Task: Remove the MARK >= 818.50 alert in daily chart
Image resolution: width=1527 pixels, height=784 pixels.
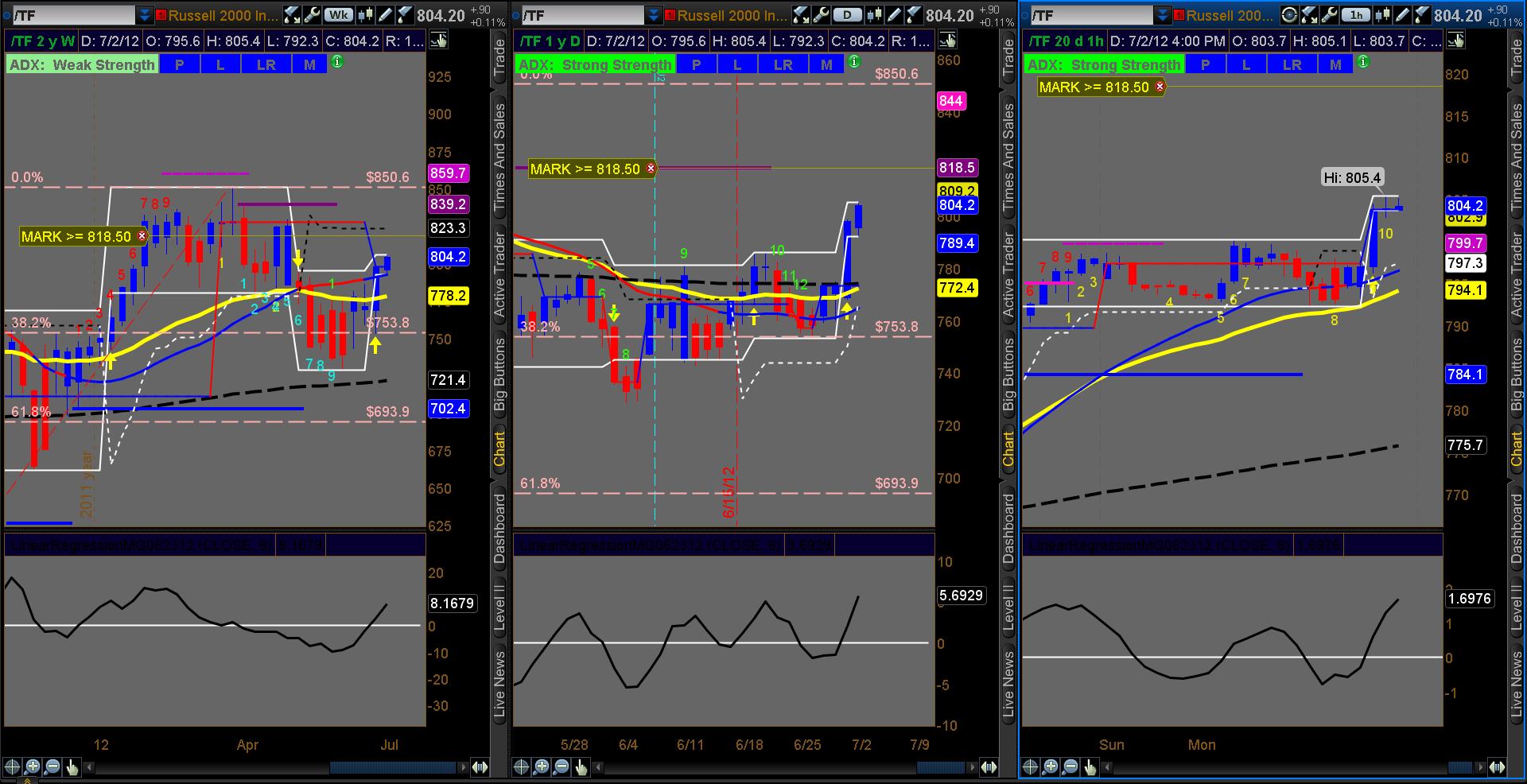Action: tap(651, 169)
